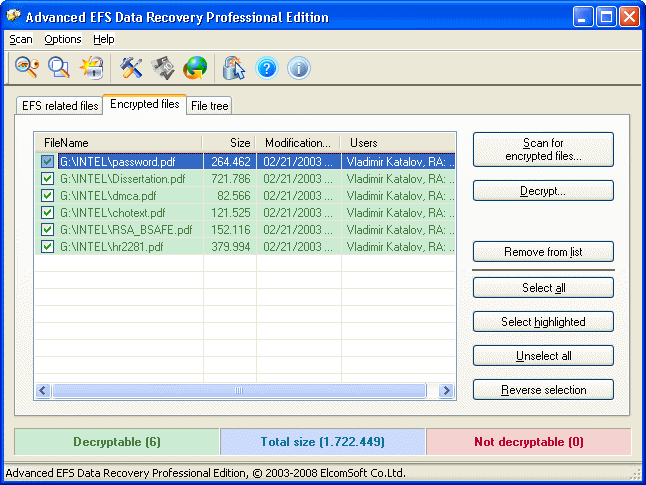Screen dimensions: 646x485
Task: Switch to the EFS related files tab
Action: (x=60, y=106)
